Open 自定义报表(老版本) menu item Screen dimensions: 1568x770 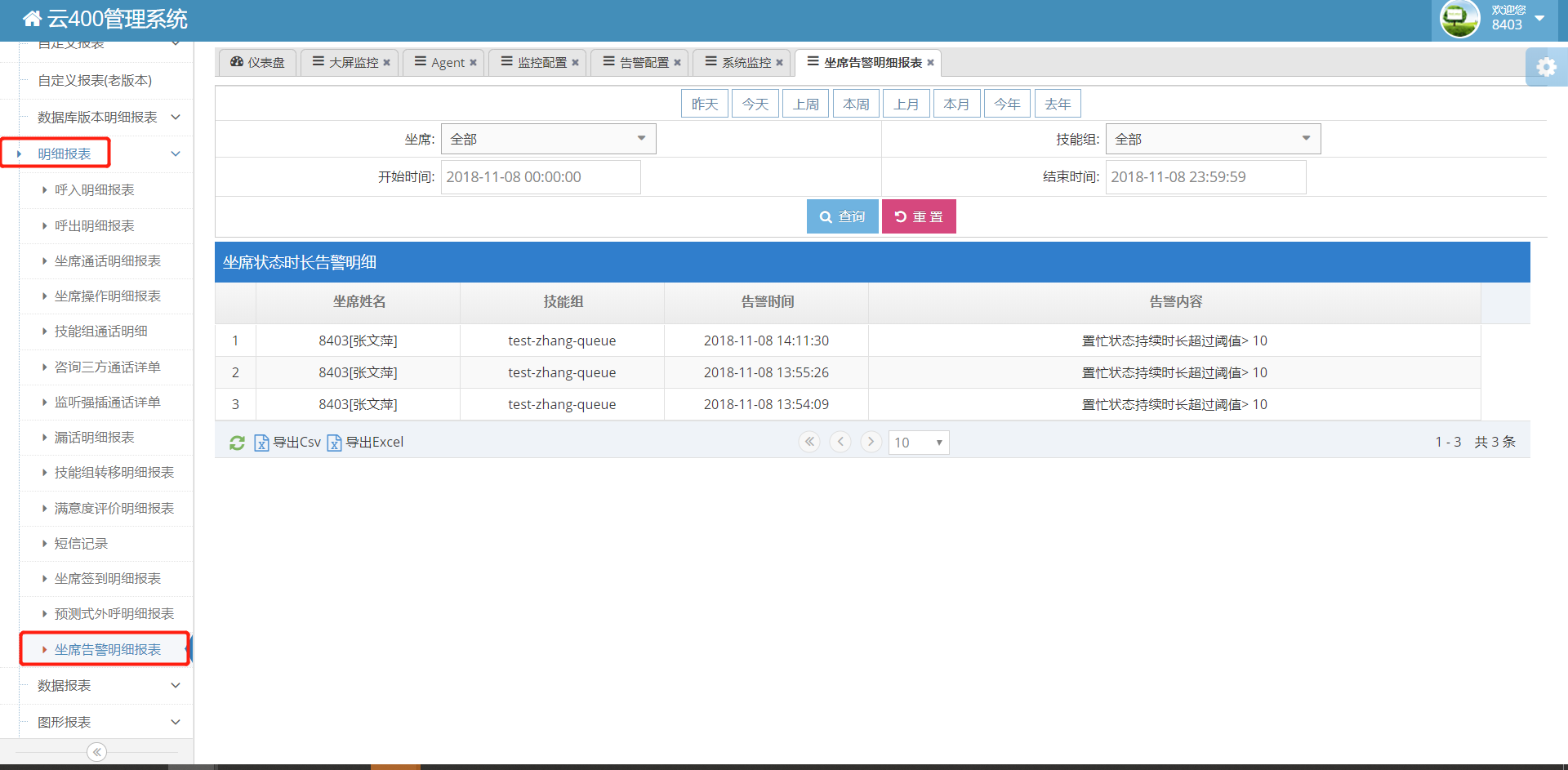(96, 80)
